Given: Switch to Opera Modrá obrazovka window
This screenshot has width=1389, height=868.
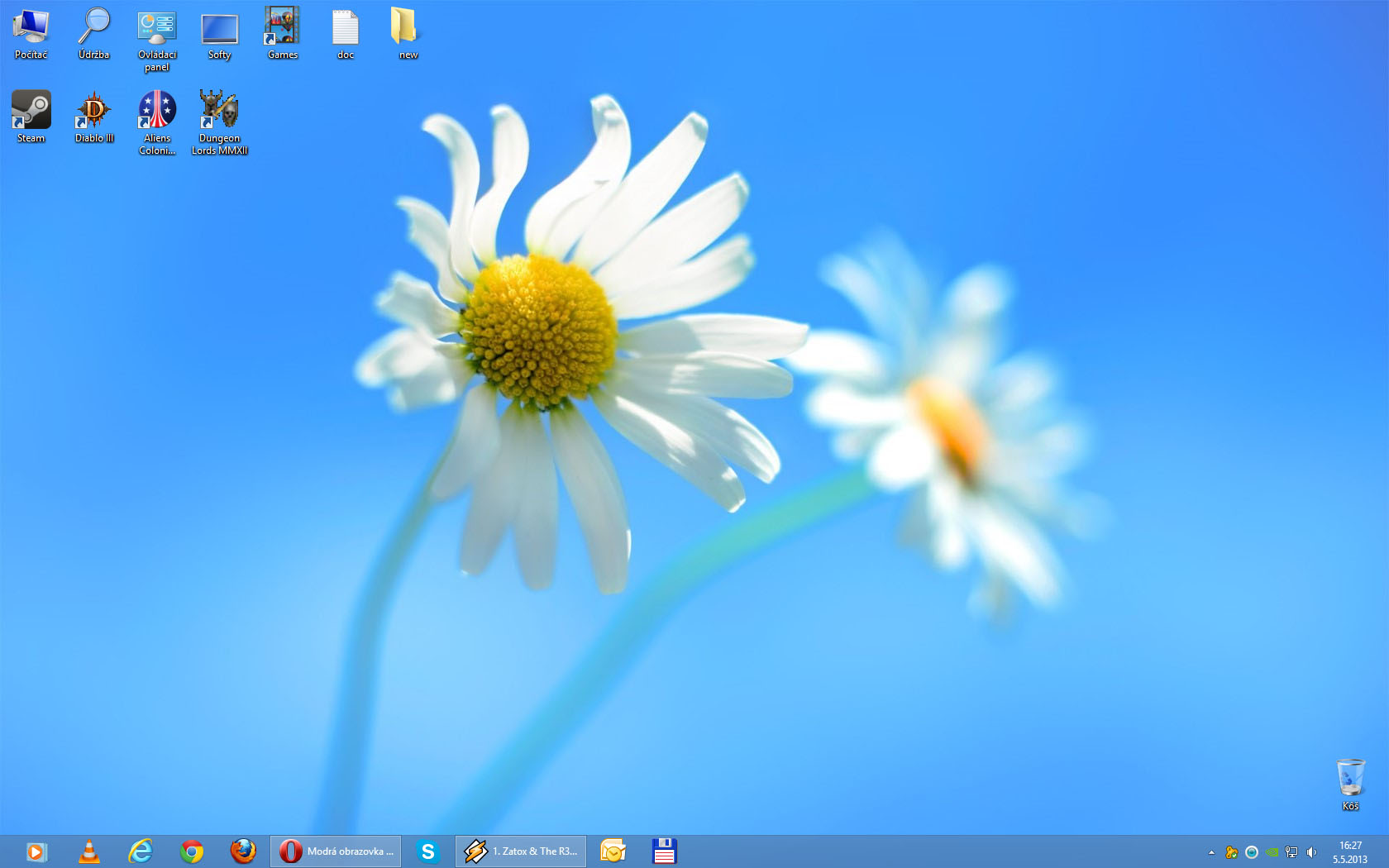Looking at the screenshot, I should [336, 851].
